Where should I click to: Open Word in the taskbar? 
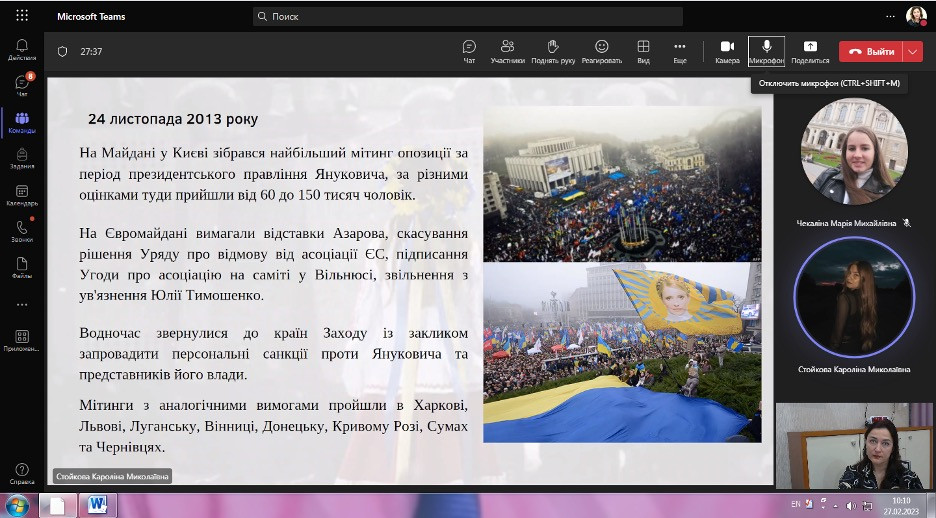[96, 505]
